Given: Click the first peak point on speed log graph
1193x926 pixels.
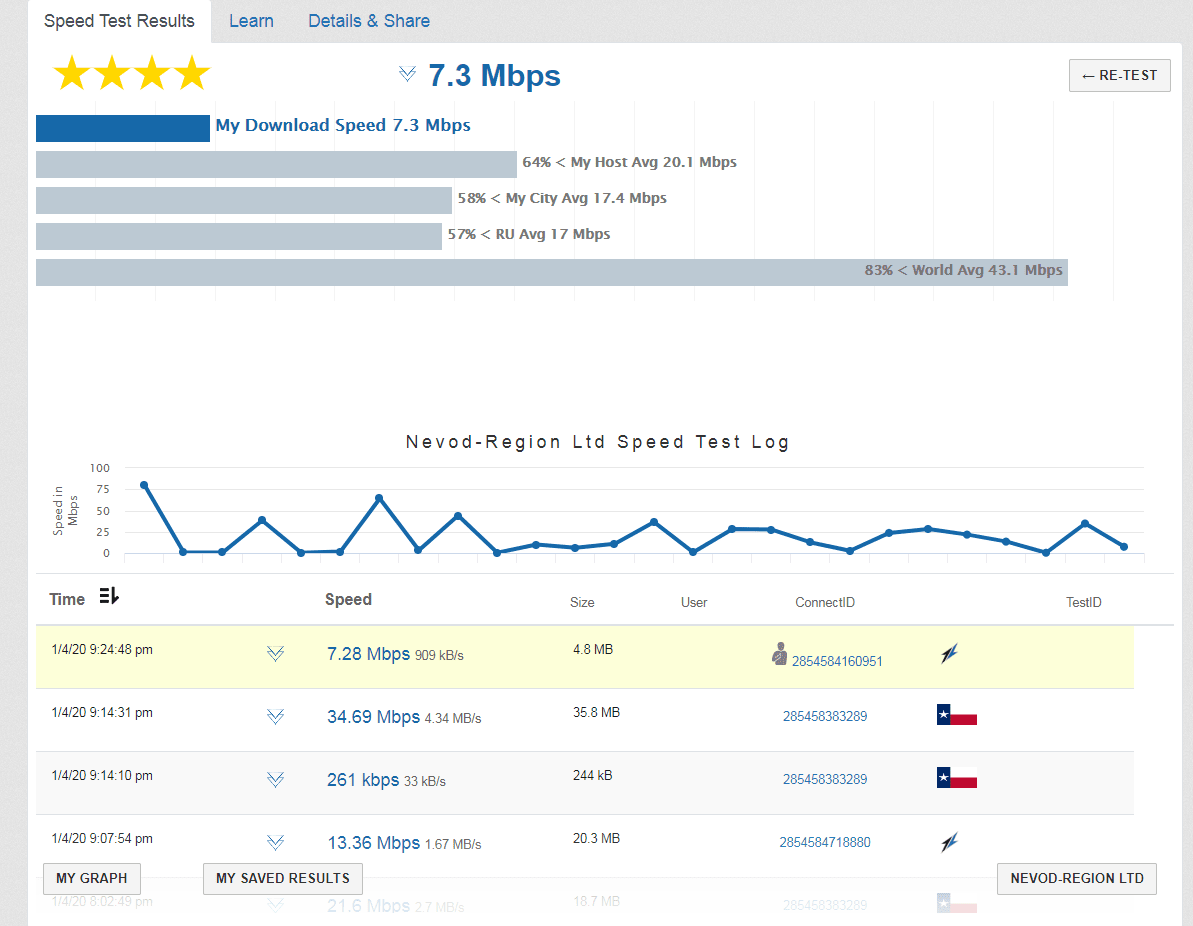Looking at the screenshot, I should pyautogui.click(x=144, y=485).
